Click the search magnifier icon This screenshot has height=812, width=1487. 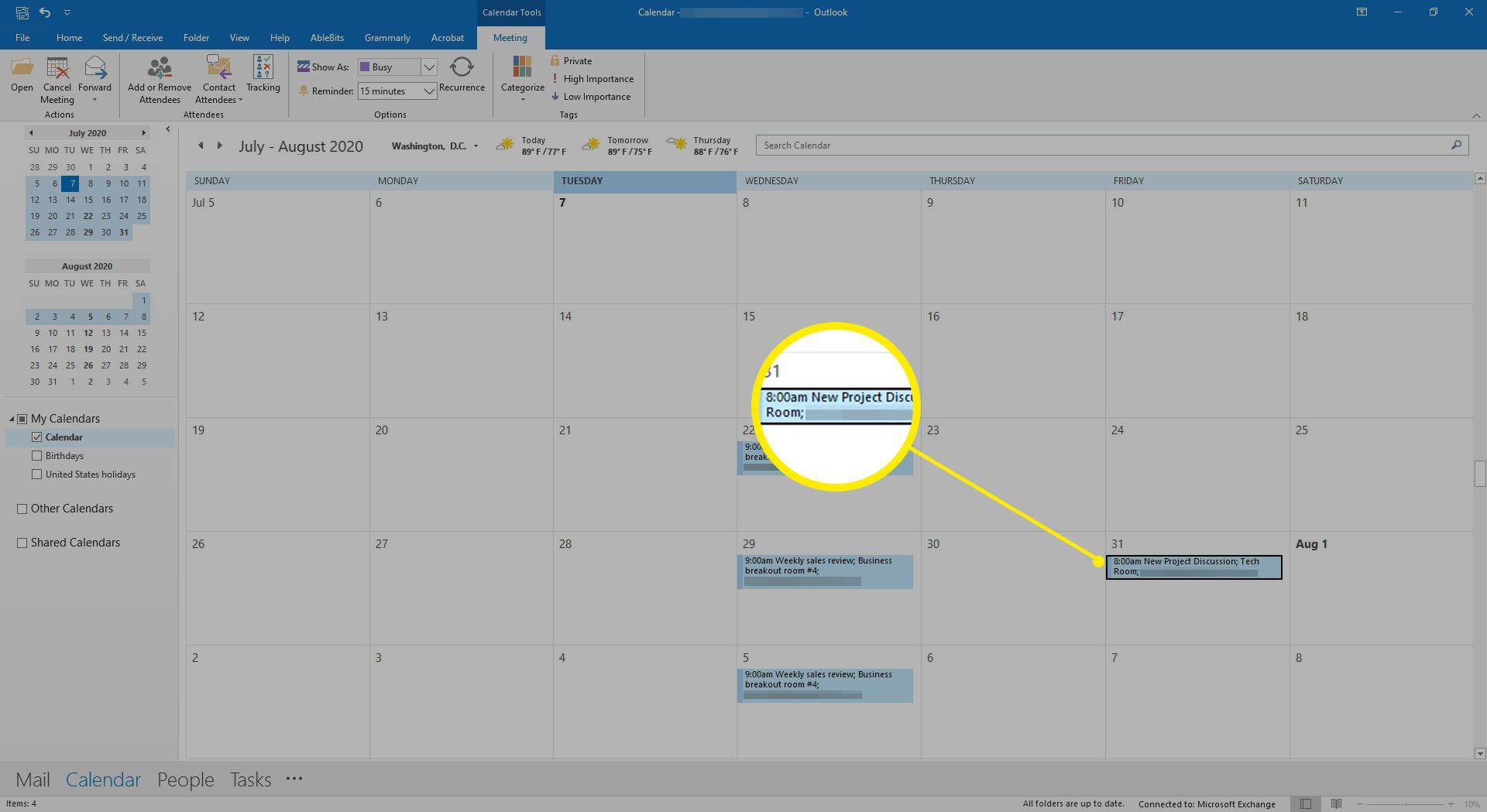pos(1456,145)
